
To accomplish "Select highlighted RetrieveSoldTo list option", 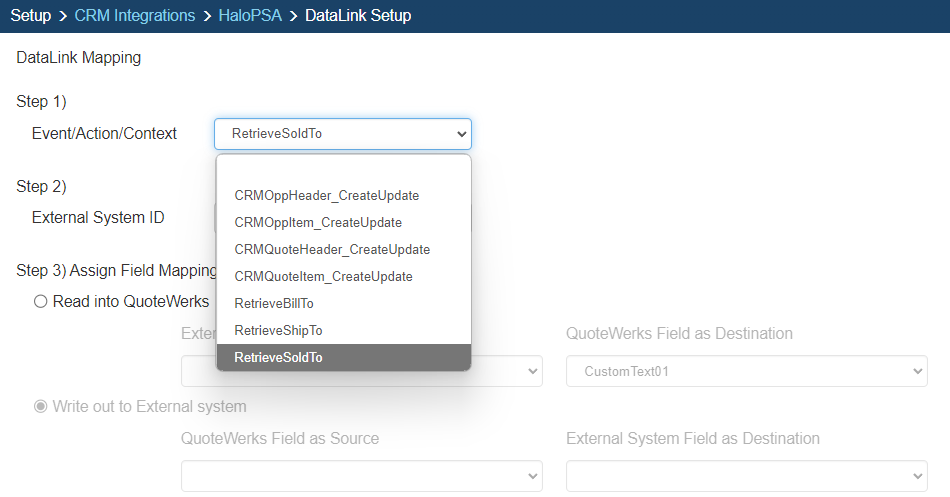I will [x=344, y=357].
